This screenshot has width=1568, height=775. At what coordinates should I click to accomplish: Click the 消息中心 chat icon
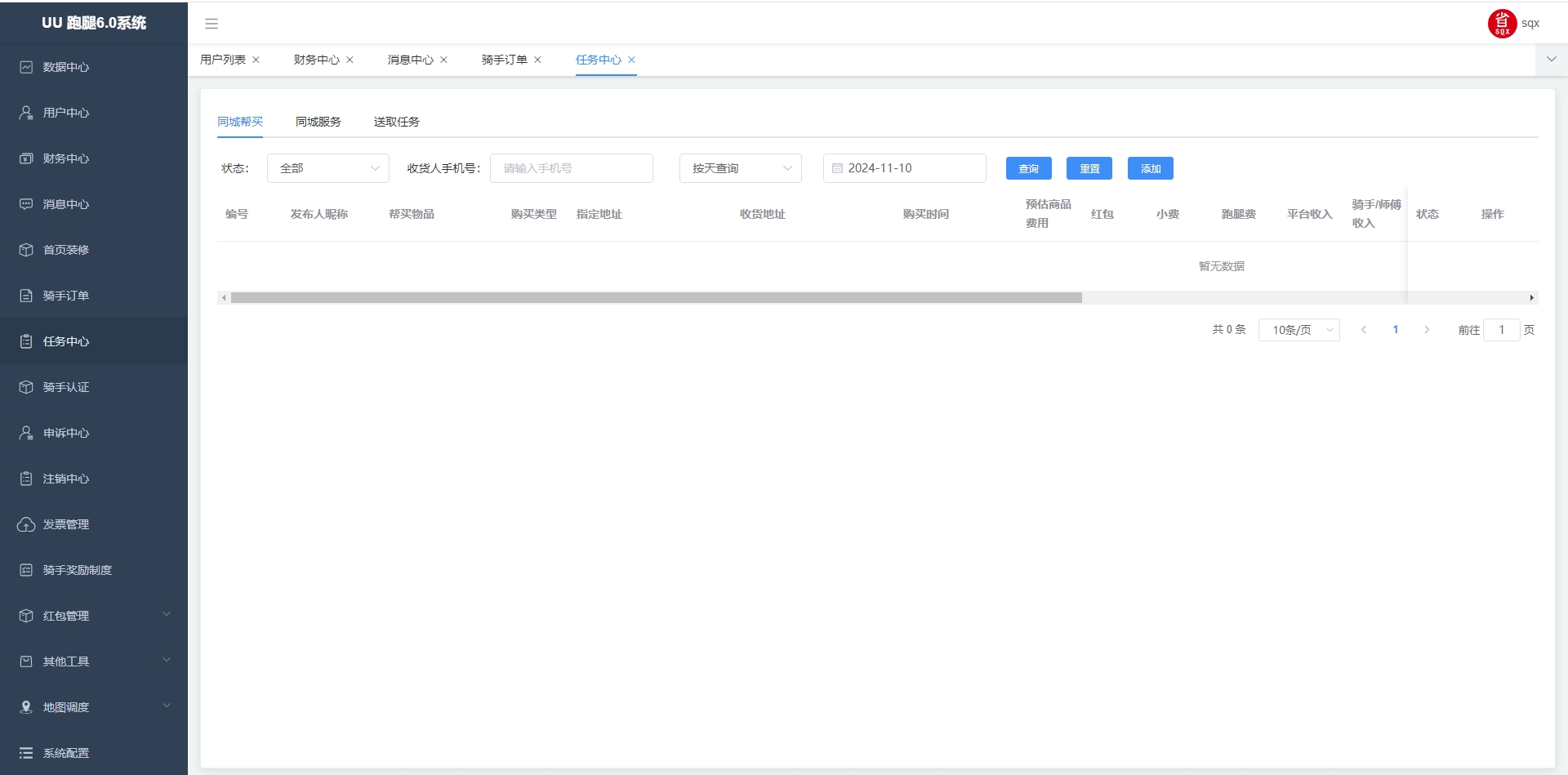(26, 204)
